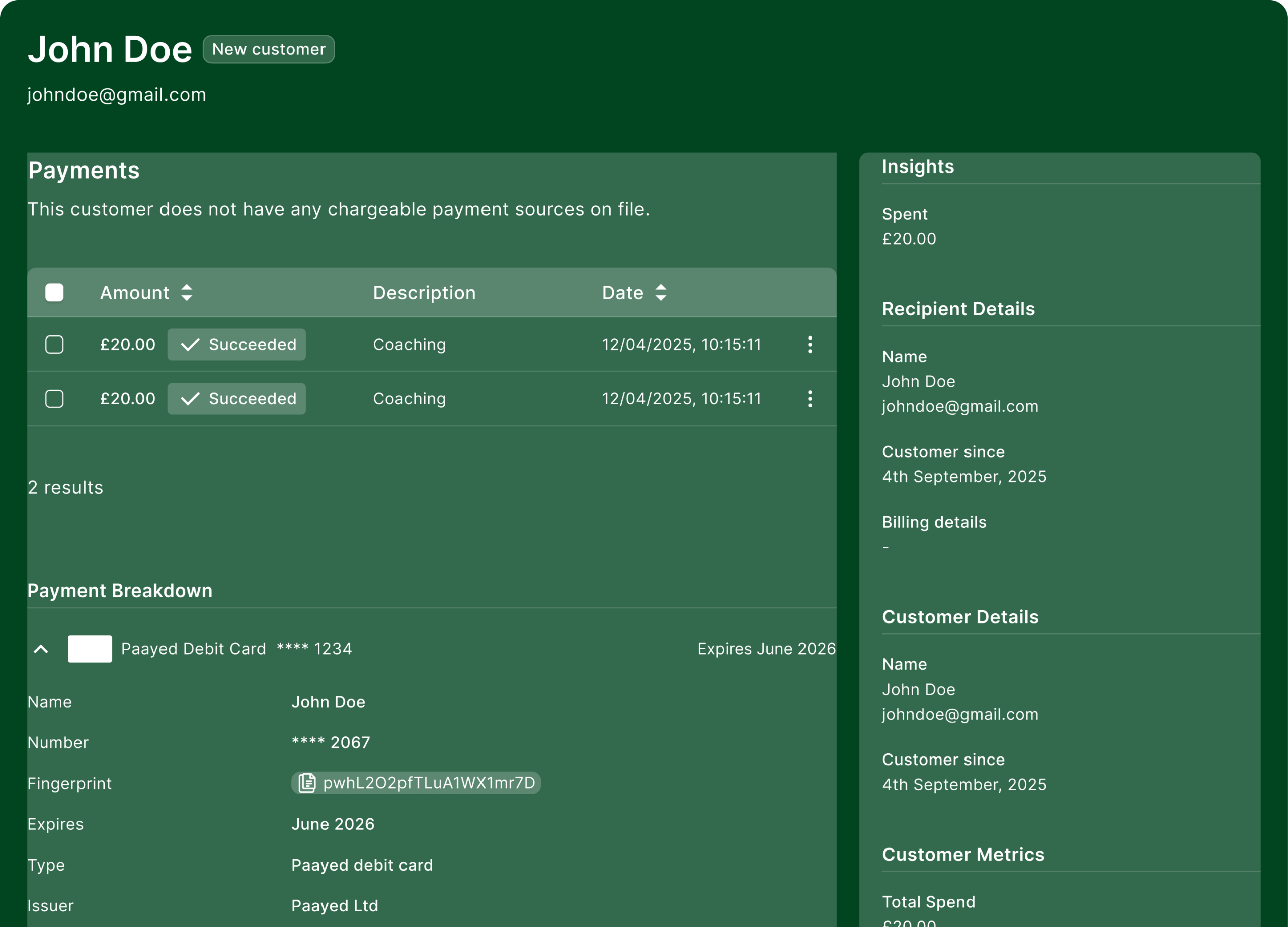Screen dimensions: 1288x927
Task: Tick the checkbox for the second £20.00 payment
Action: point(54,399)
